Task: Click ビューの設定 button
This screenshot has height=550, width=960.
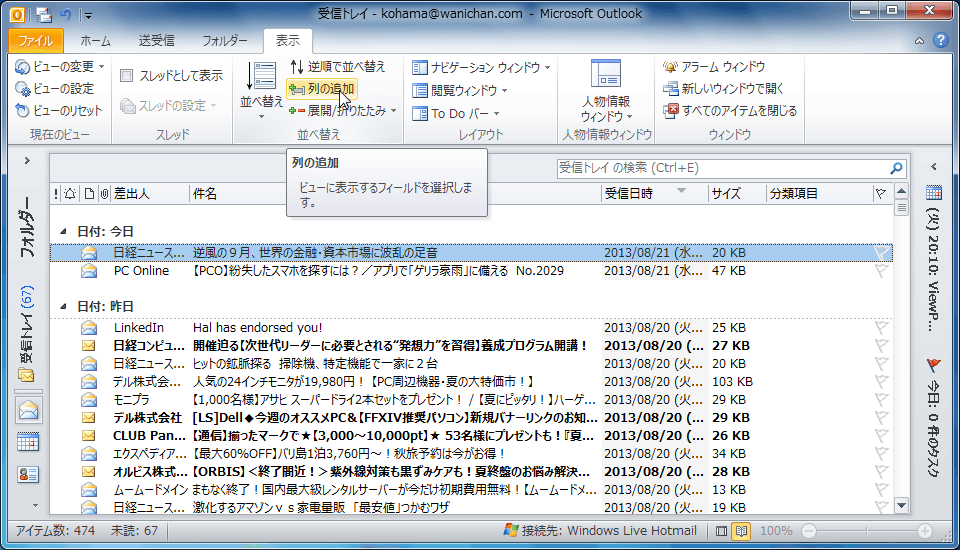Action: tap(54, 89)
